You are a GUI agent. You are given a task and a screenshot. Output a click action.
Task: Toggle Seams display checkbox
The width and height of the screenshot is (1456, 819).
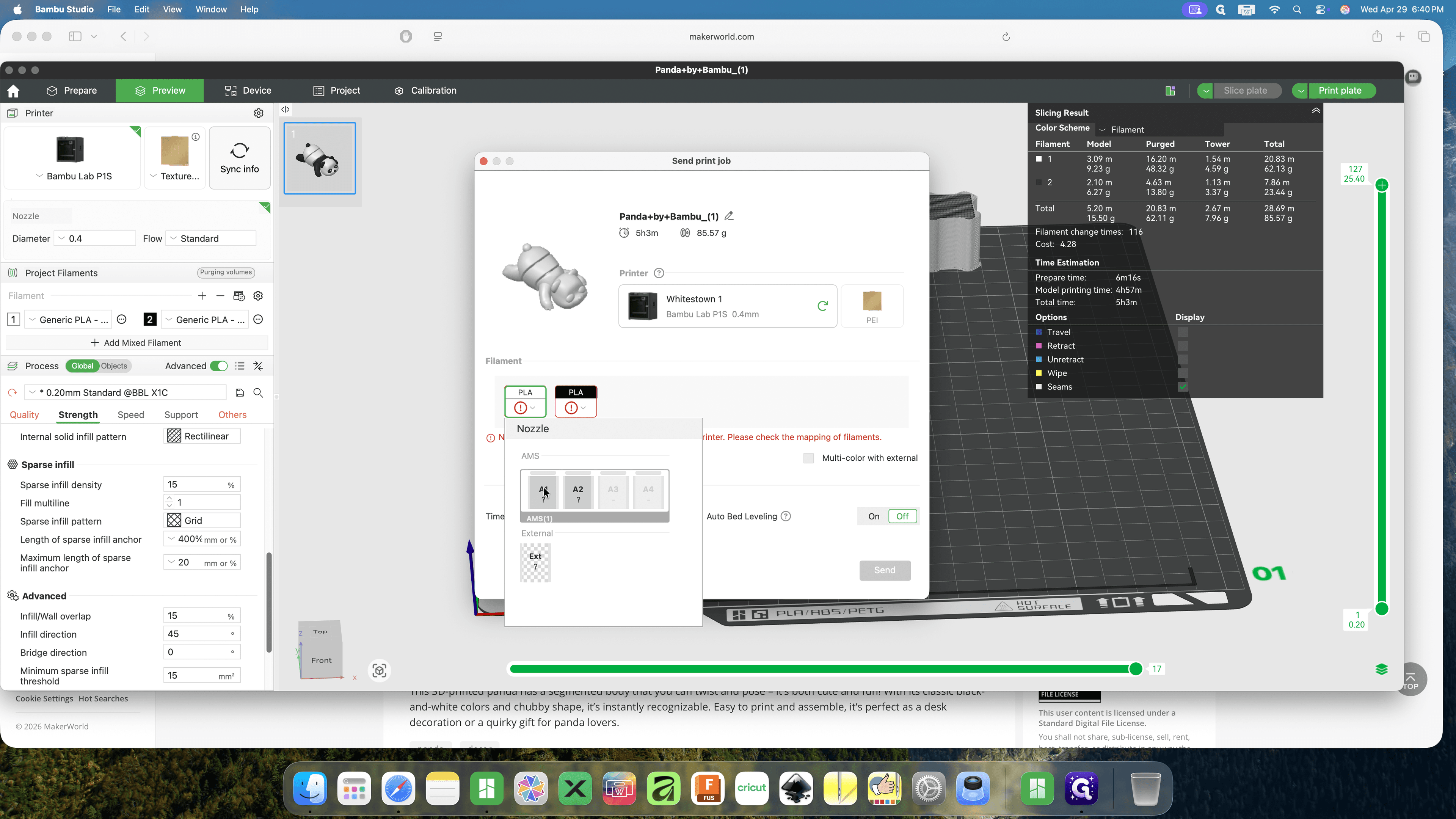click(x=1183, y=387)
